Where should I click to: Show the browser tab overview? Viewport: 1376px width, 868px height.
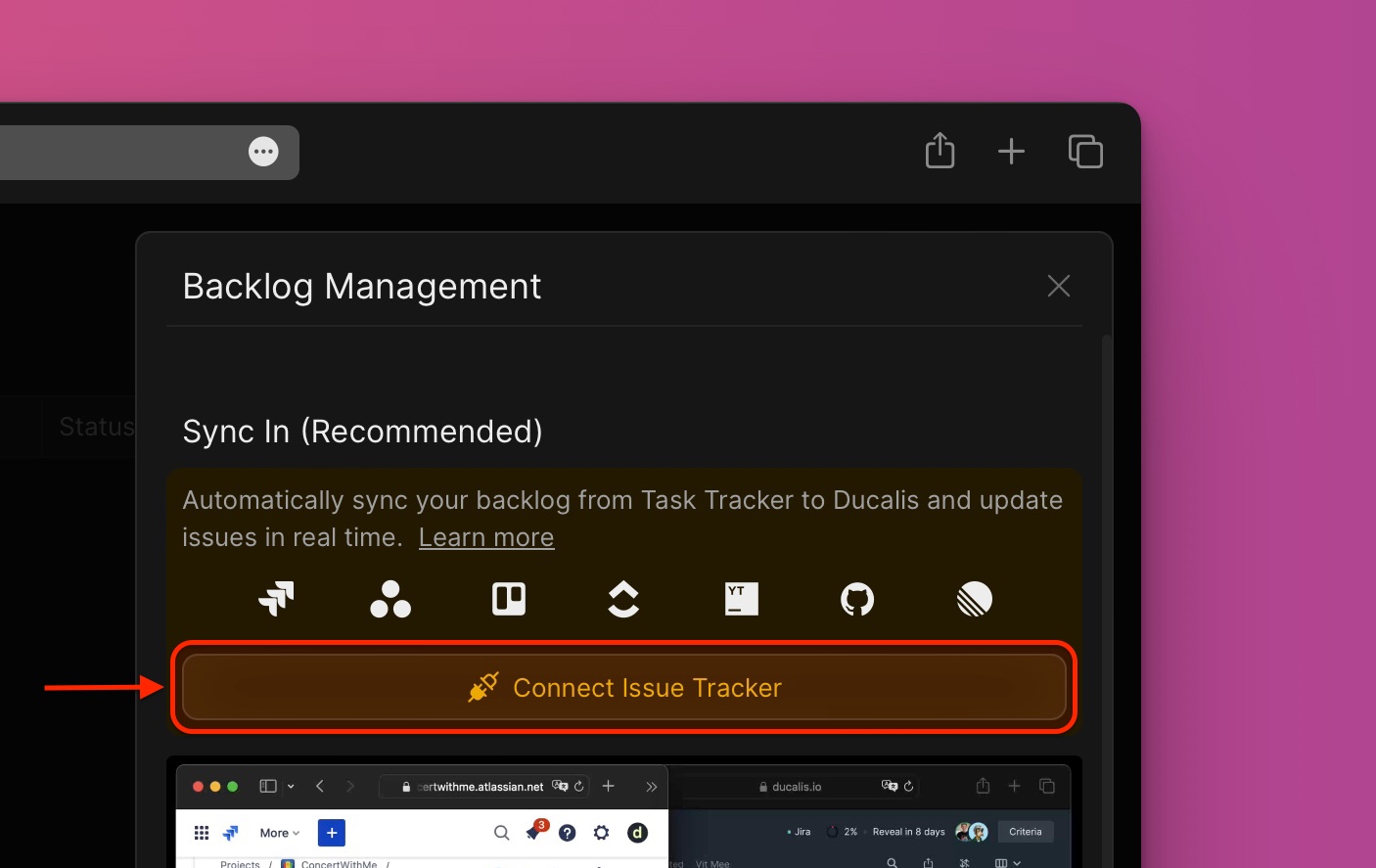[x=1085, y=151]
